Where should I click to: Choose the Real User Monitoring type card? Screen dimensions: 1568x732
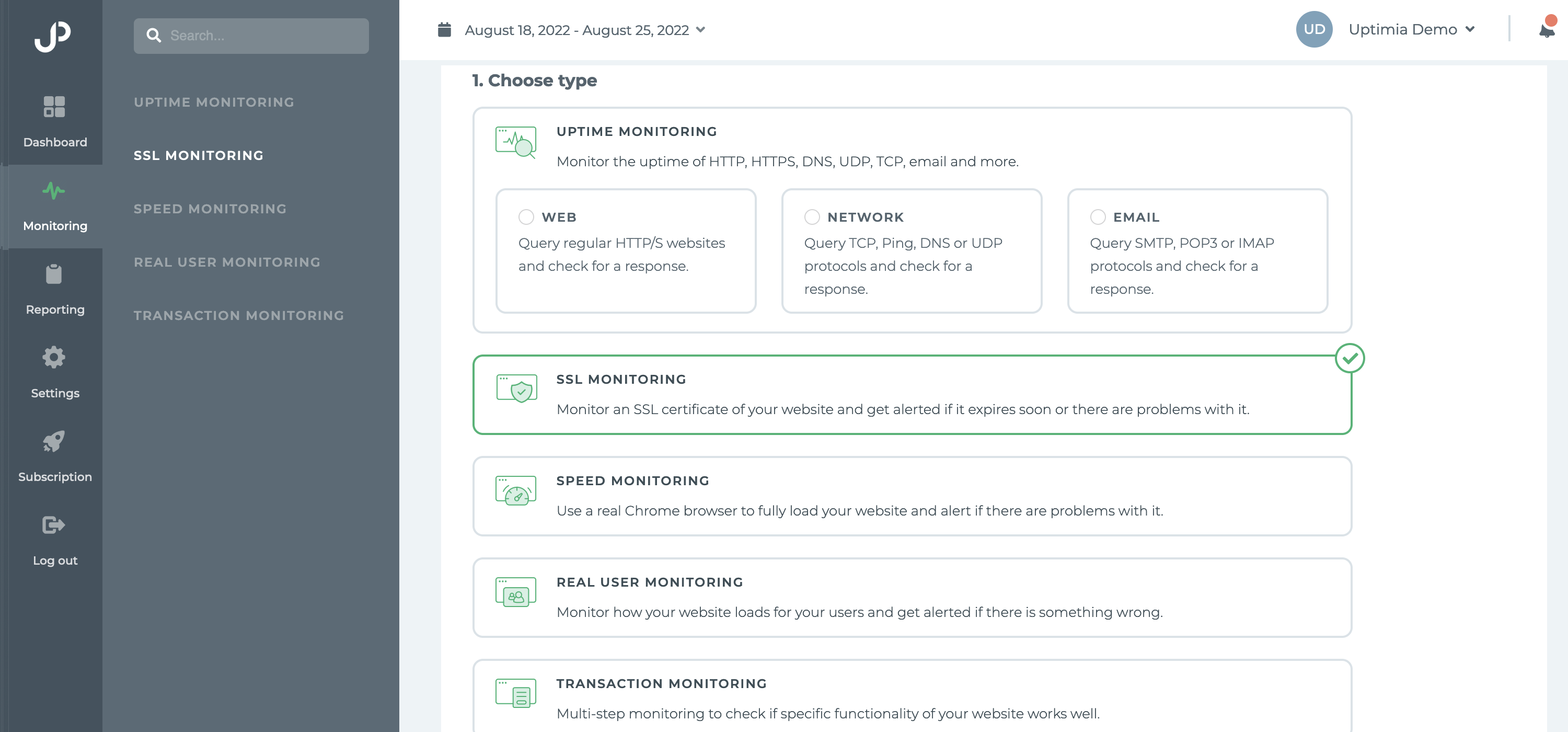[x=912, y=598]
